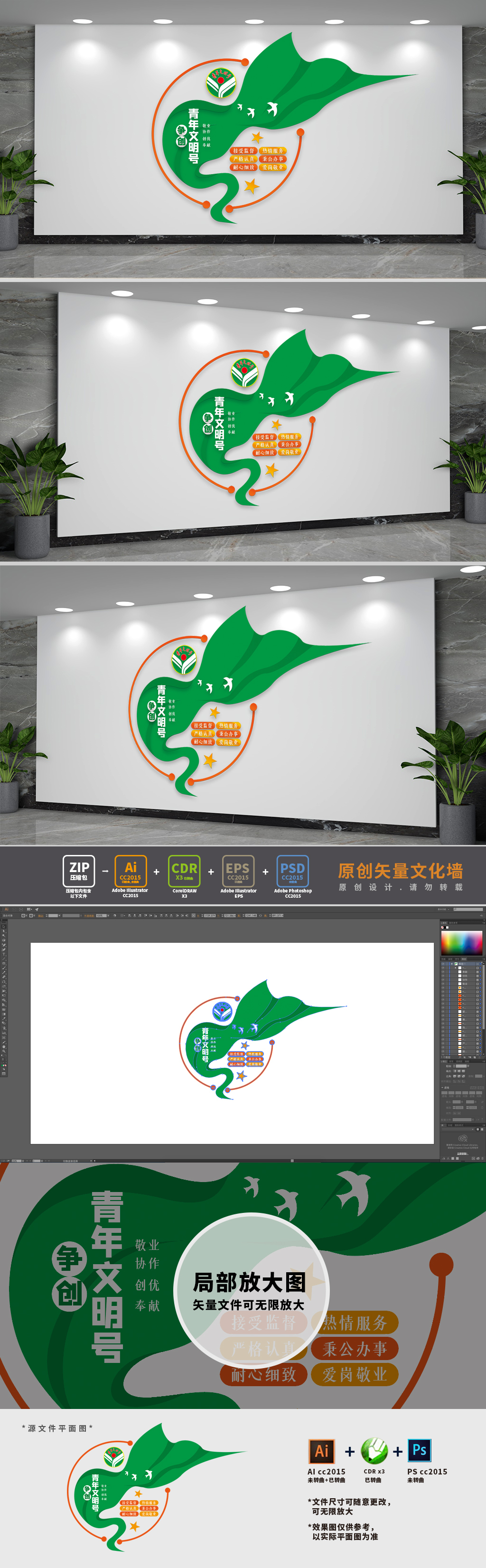Click '协作' in the enlarged detail view
The height and width of the screenshot is (1568, 486).
[147, 1264]
